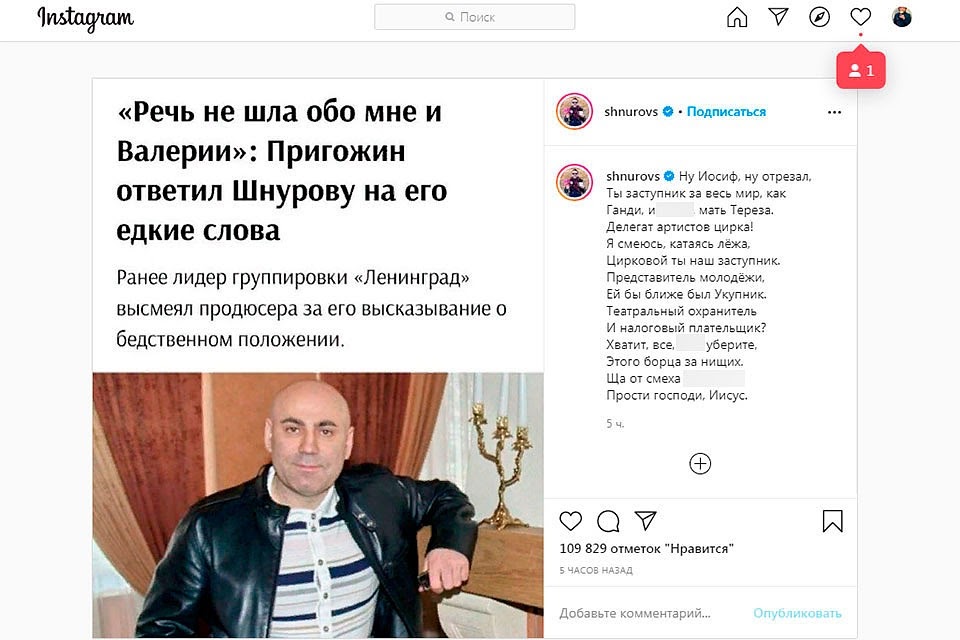Click the Опубликовать button to post comment
This screenshot has height=640, width=960.
pos(797,613)
